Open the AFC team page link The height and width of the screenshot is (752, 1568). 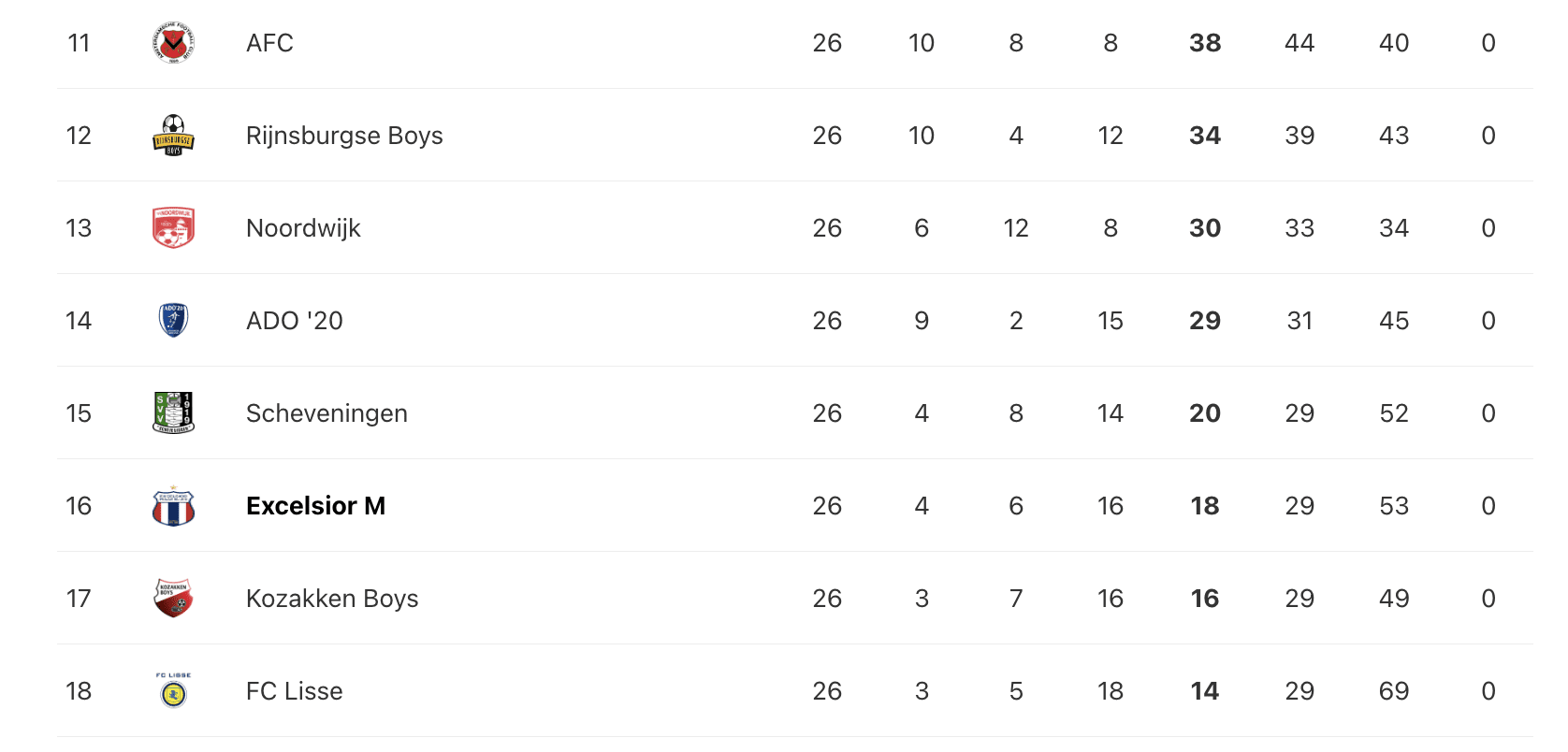coord(269,43)
